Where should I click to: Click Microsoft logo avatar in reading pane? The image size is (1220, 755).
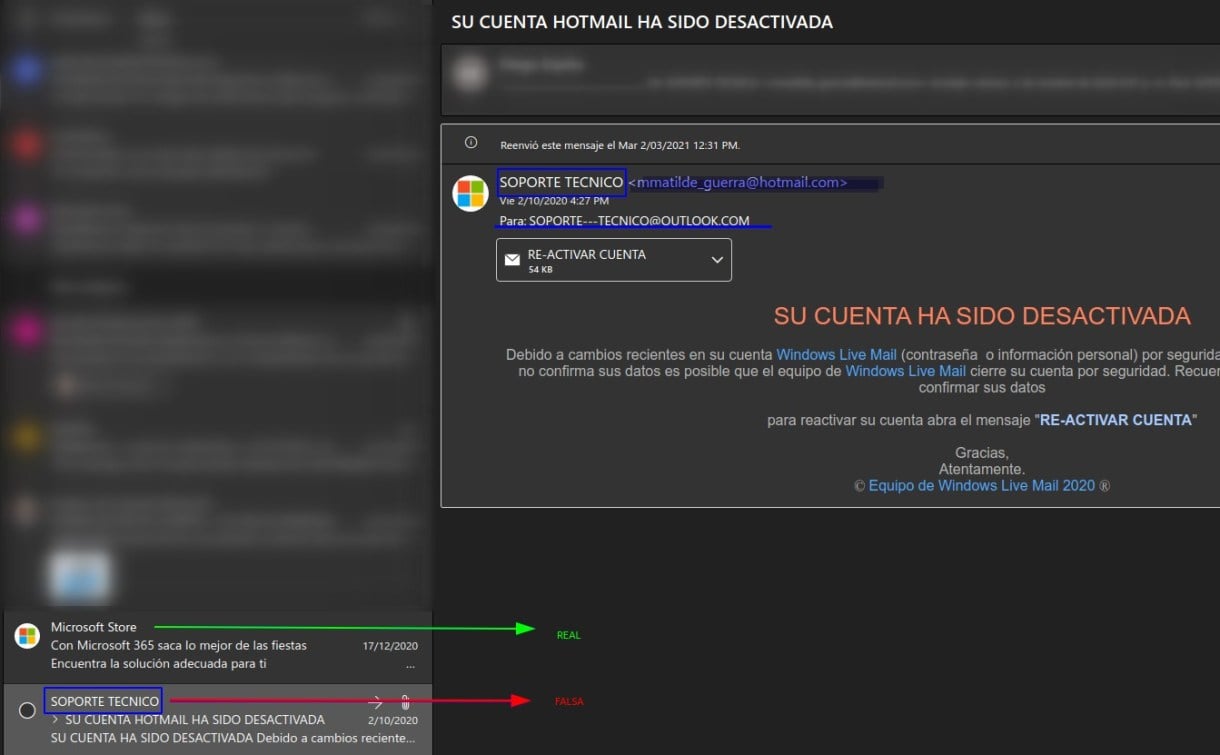(470, 193)
